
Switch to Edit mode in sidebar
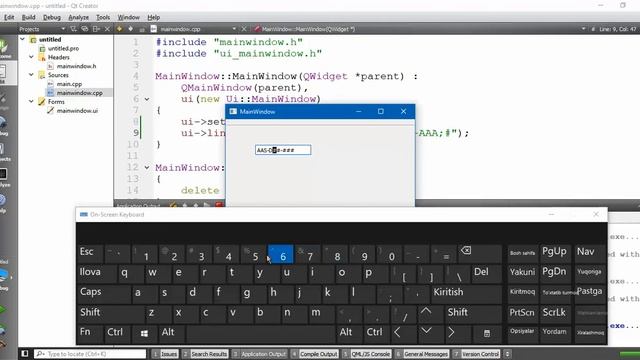click(4, 74)
